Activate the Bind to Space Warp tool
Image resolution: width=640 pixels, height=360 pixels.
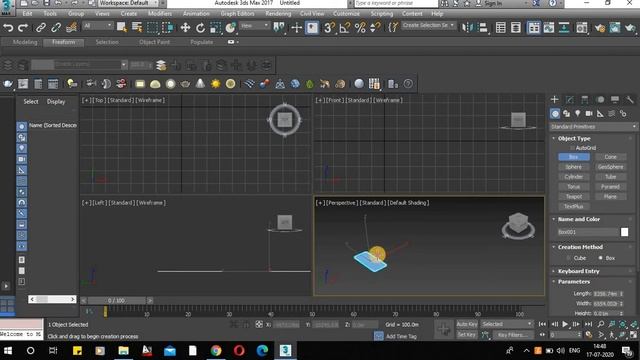pos(71,28)
